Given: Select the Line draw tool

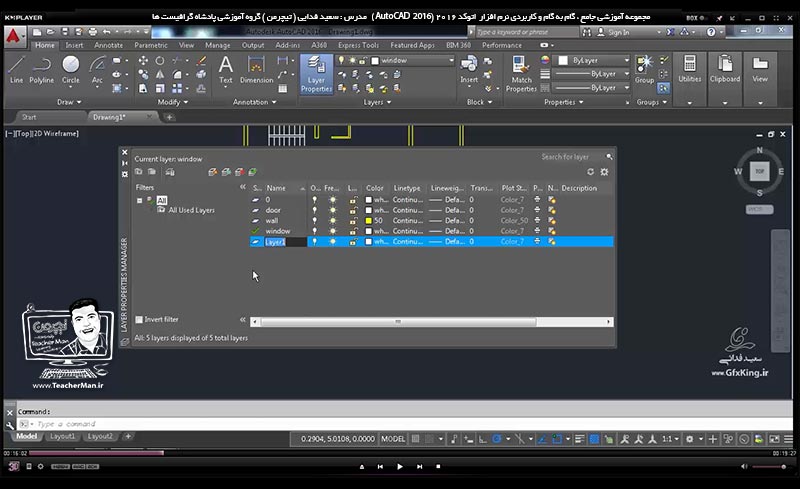Looking at the screenshot, I should 16,69.
